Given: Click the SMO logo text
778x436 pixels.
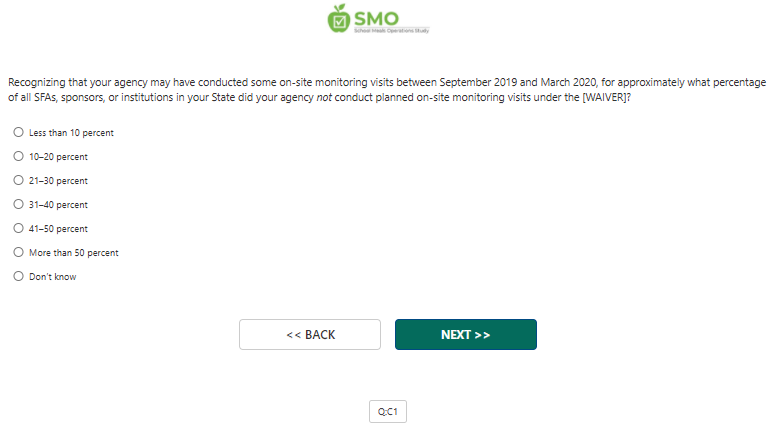Looking at the screenshot, I should tap(376, 19).
